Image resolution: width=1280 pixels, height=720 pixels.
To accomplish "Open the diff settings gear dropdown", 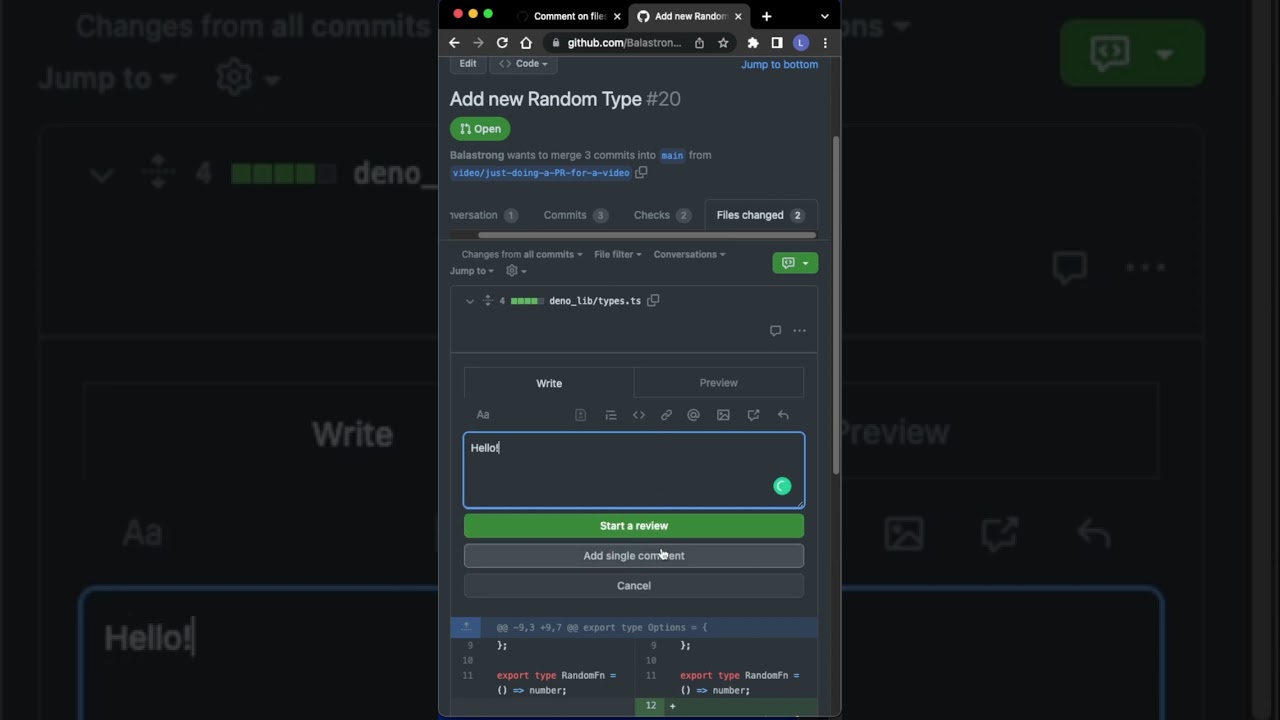I will tap(516, 271).
